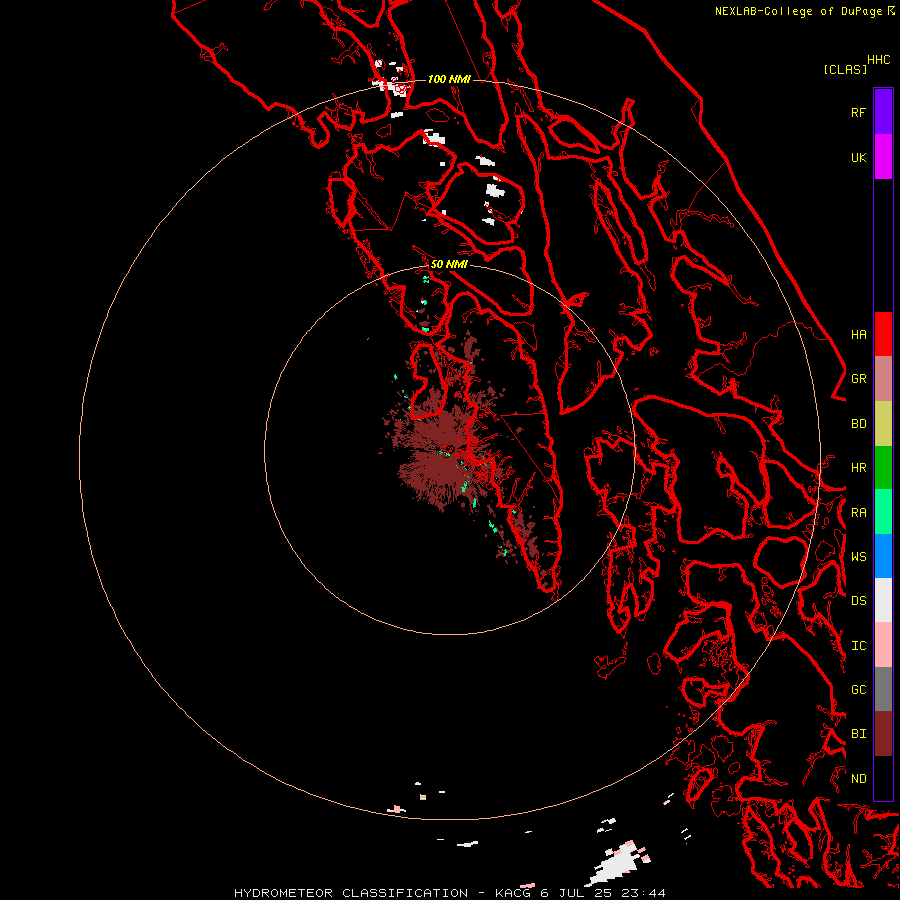Select the WS blue legend swatch
Image resolution: width=900 pixels, height=900 pixels.
point(883,556)
